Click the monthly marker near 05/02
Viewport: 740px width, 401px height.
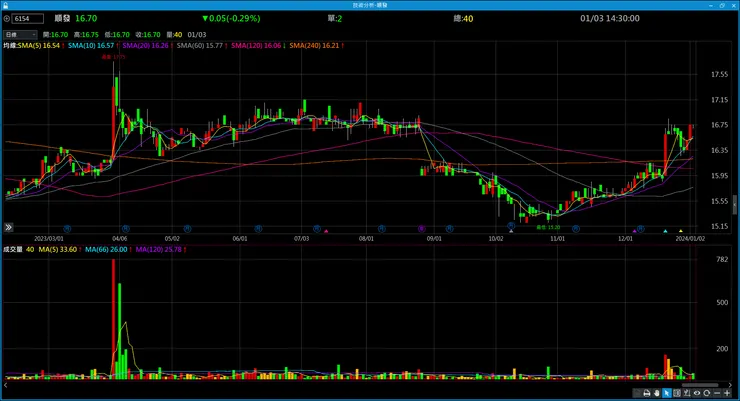(187, 229)
